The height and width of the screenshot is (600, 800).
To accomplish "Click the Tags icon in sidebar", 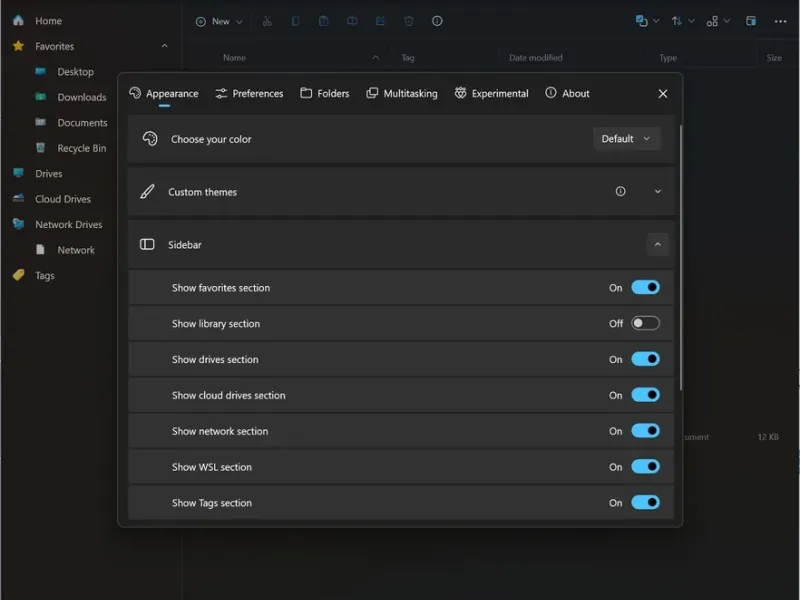I will [x=18, y=275].
